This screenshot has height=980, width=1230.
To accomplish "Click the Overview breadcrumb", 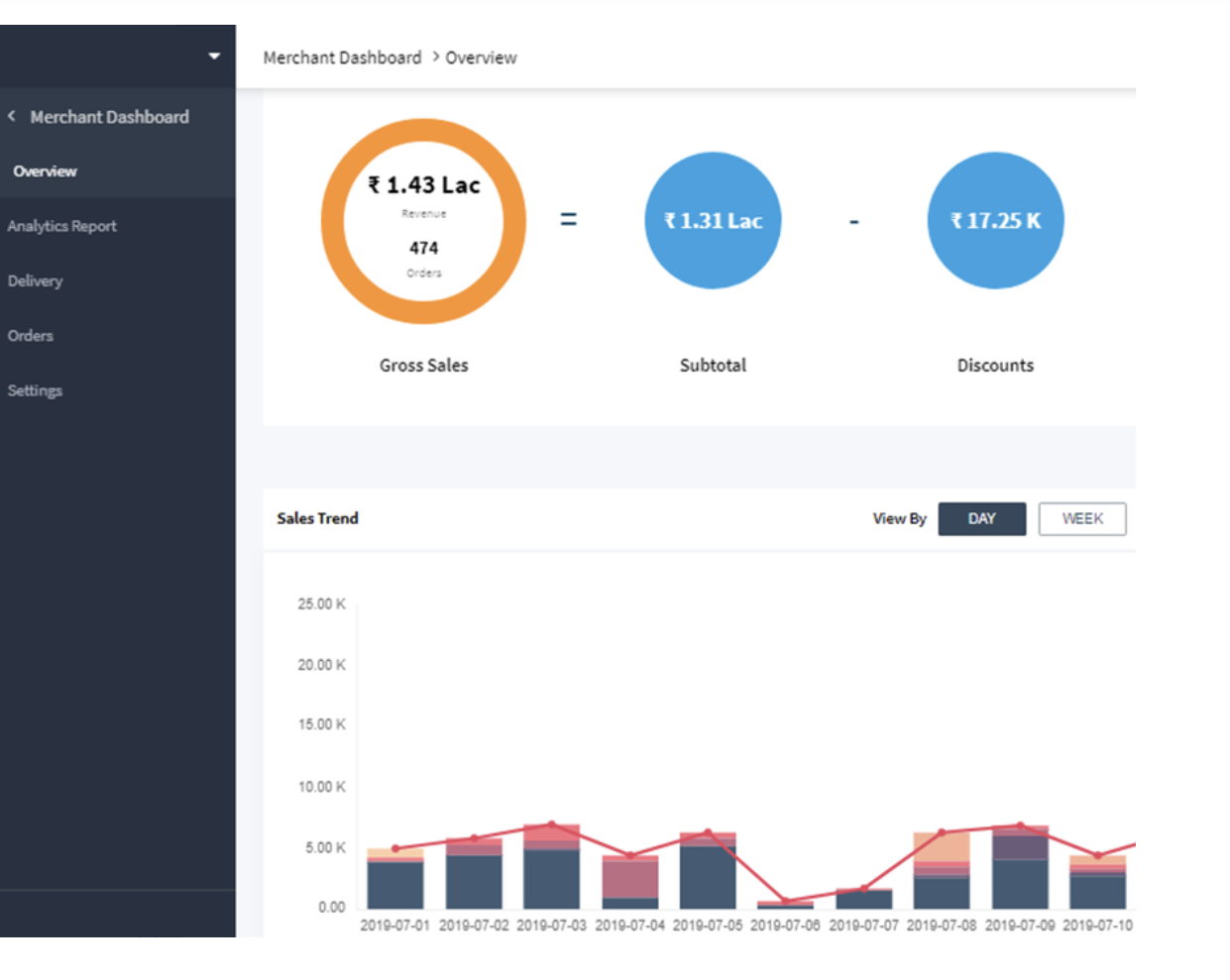I will pos(481,57).
